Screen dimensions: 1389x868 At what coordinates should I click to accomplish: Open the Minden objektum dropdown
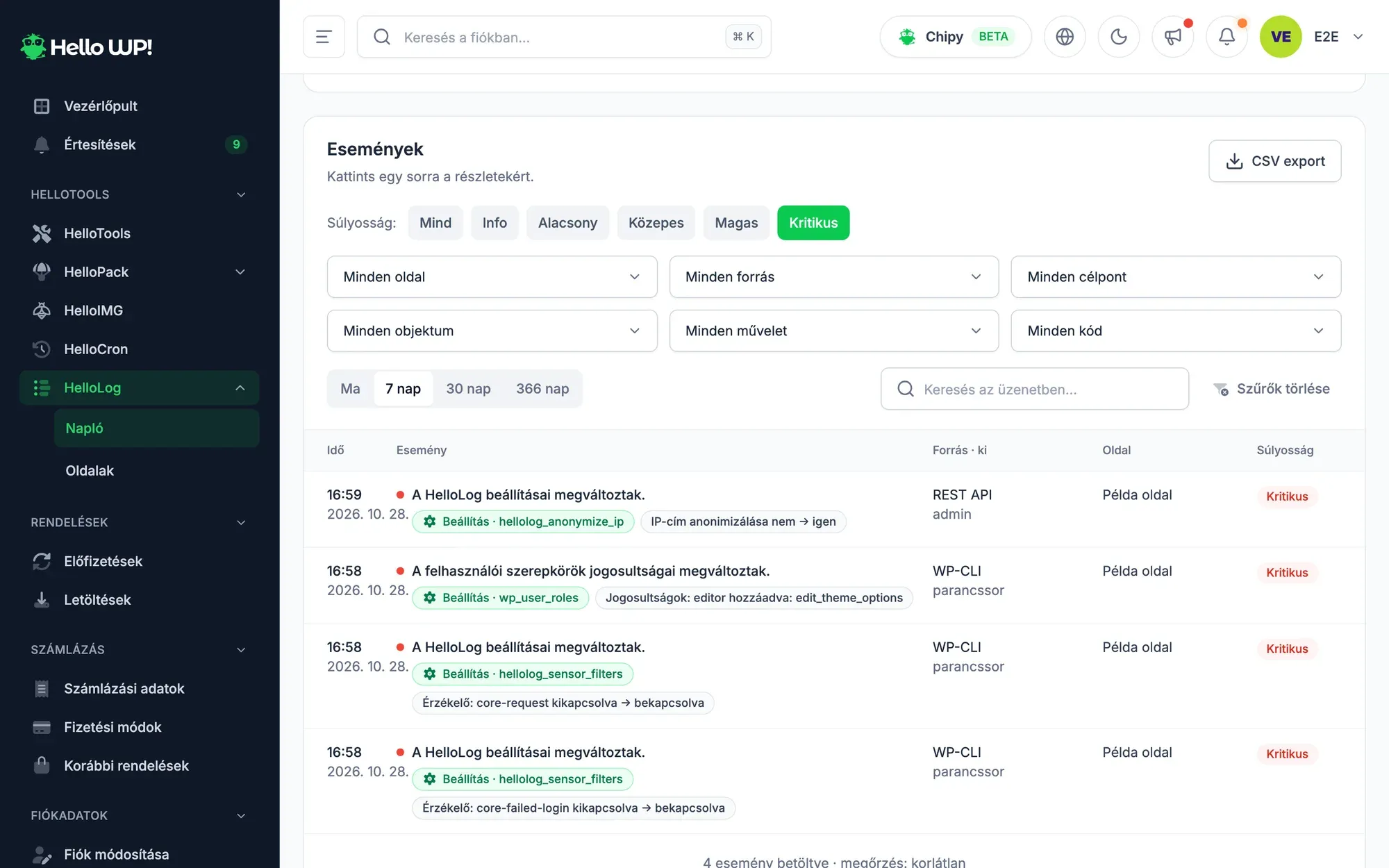(x=492, y=331)
